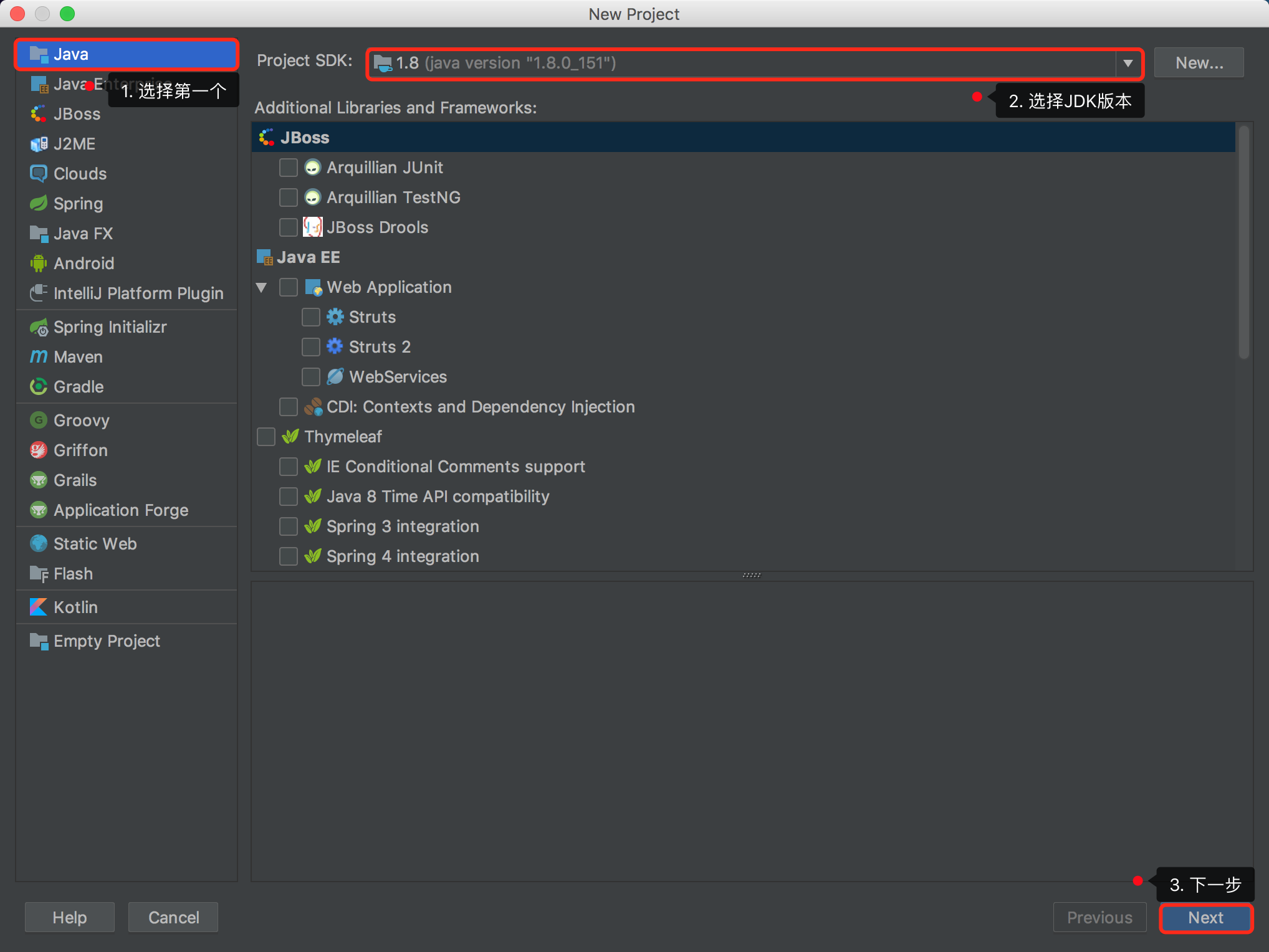Click the Clouds icon
Screen dimensions: 1269x952
[x=39, y=174]
